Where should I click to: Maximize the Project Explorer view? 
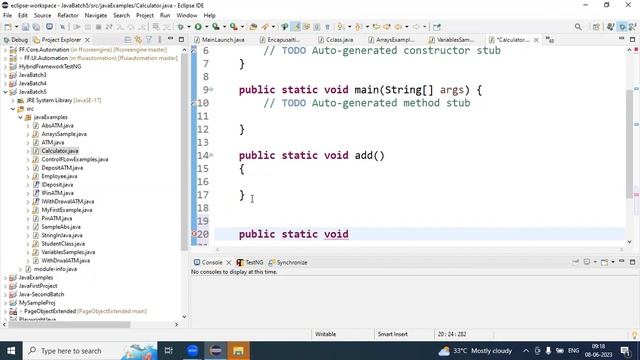(x=181, y=40)
